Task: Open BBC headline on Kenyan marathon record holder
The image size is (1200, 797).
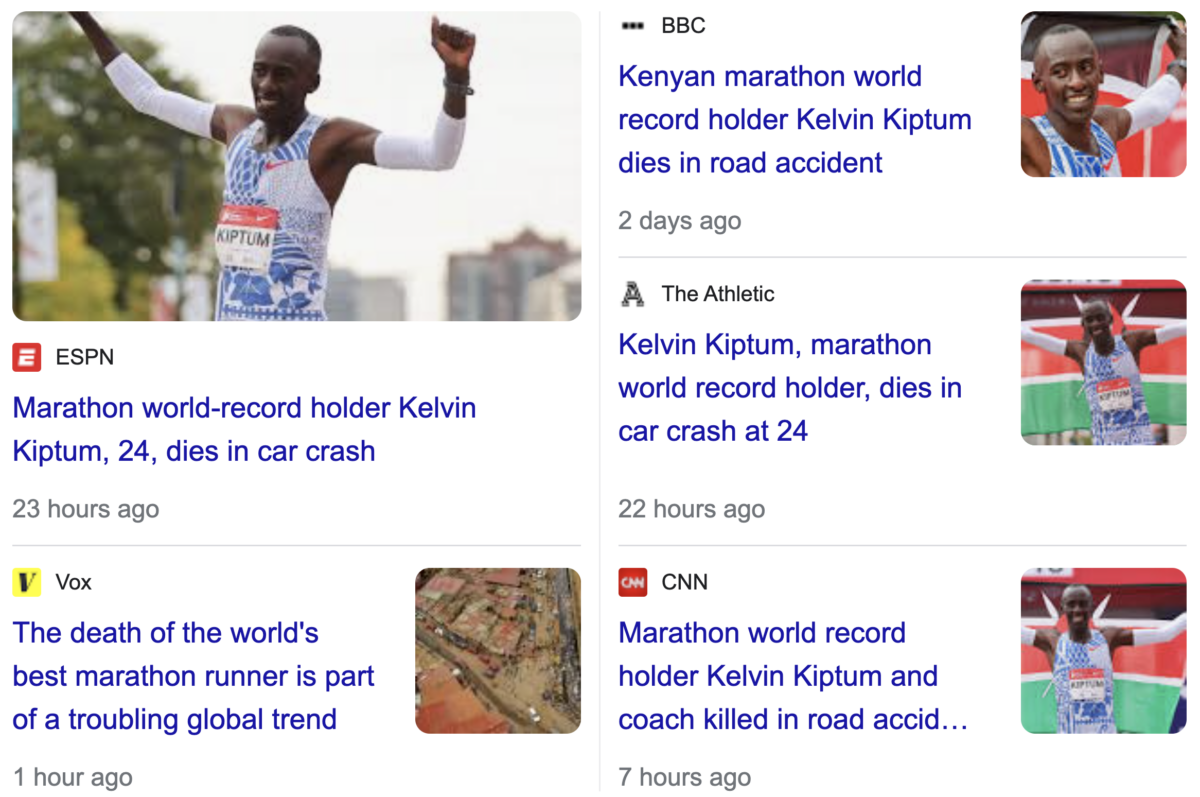Action: (795, 119)
